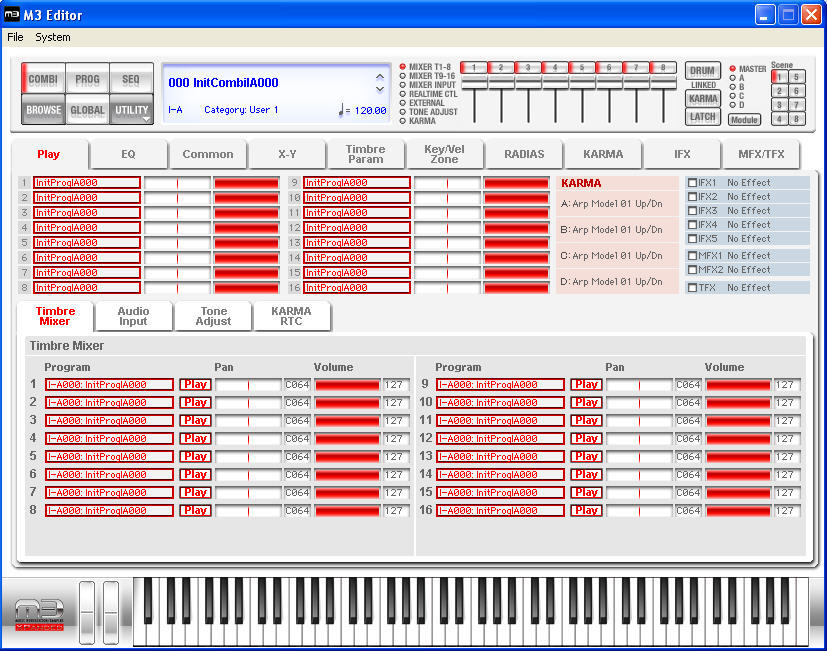The height and width of the screenshot is (651, 827).
Task: Open timbre 5 program selector in mixer
Action: coord(109,456)
